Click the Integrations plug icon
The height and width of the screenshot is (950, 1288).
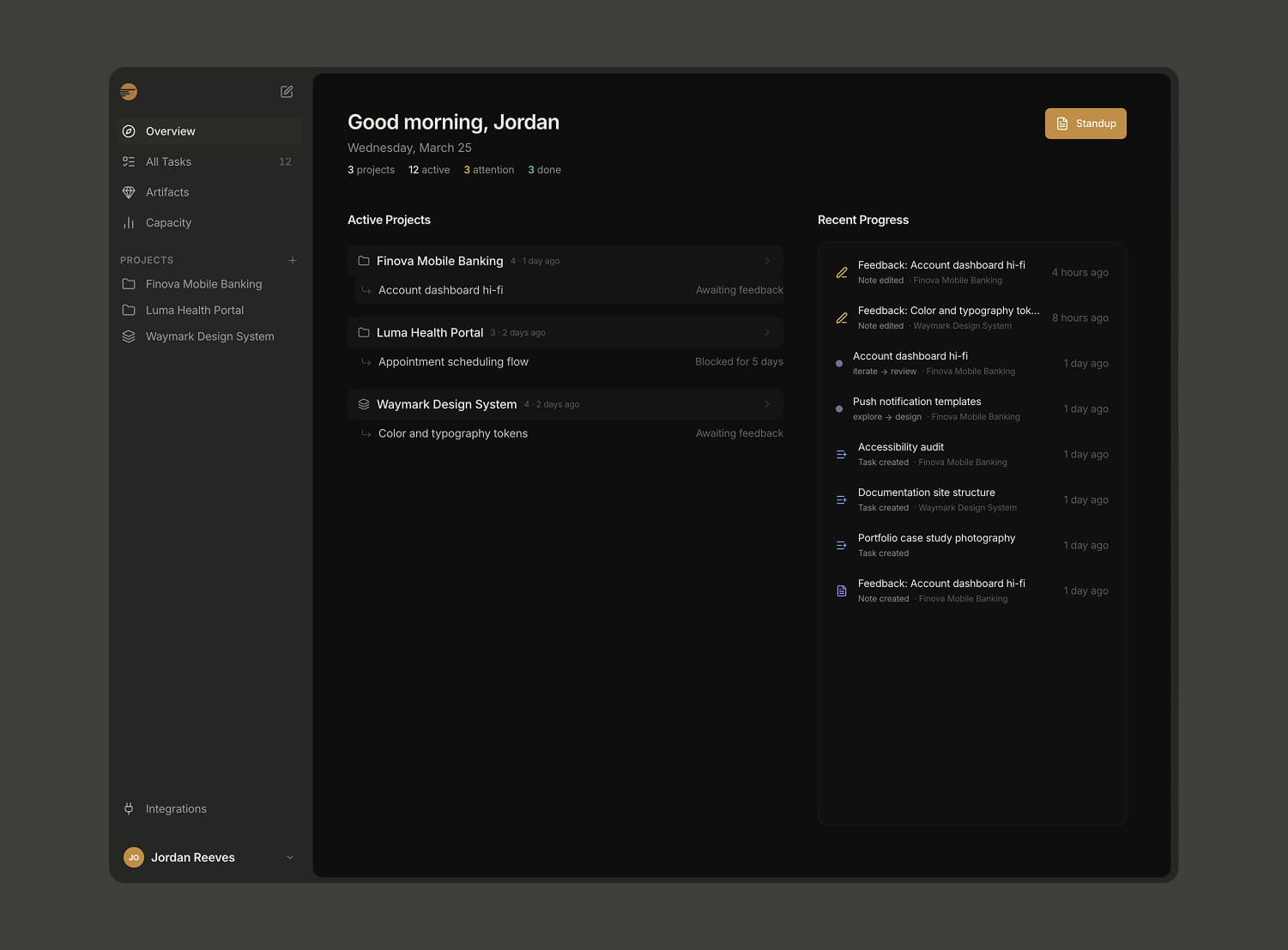[129, 808]
